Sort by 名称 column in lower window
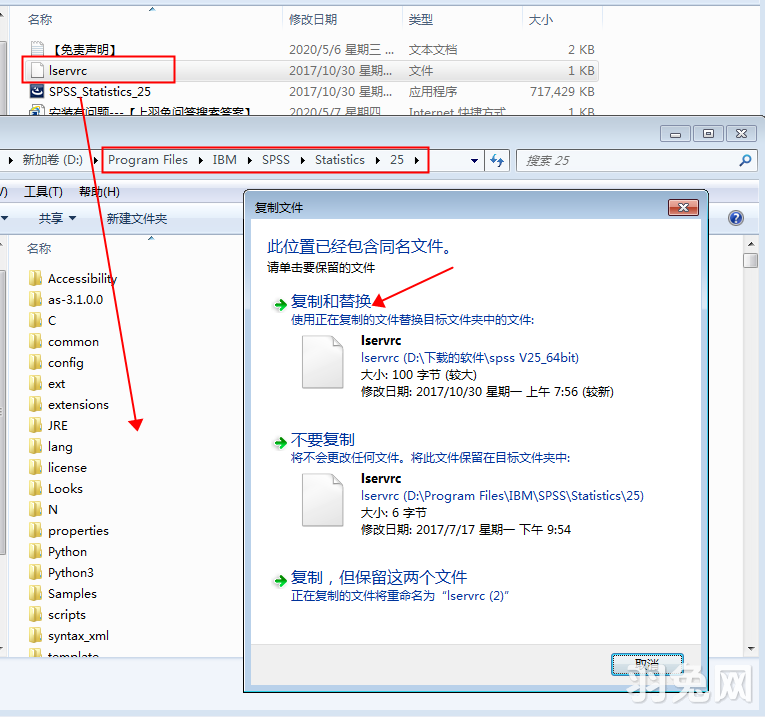765x717 pixels. point(39,248)
